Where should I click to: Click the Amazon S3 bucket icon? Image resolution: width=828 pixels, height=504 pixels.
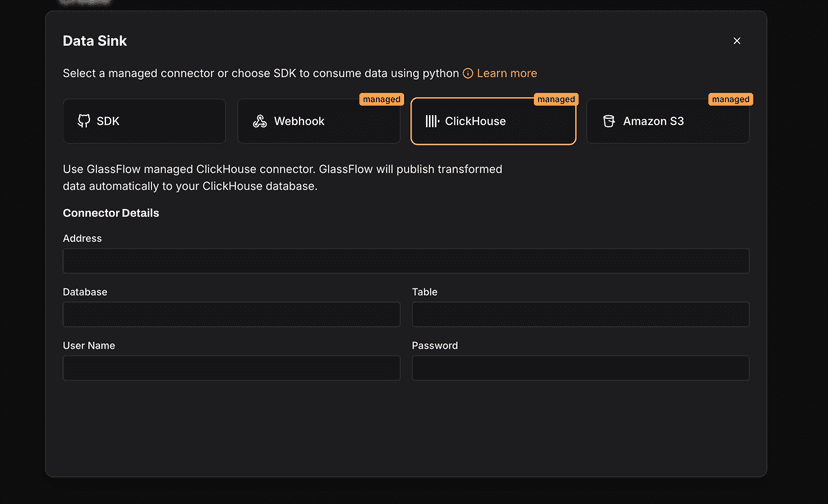click(609, 121)
